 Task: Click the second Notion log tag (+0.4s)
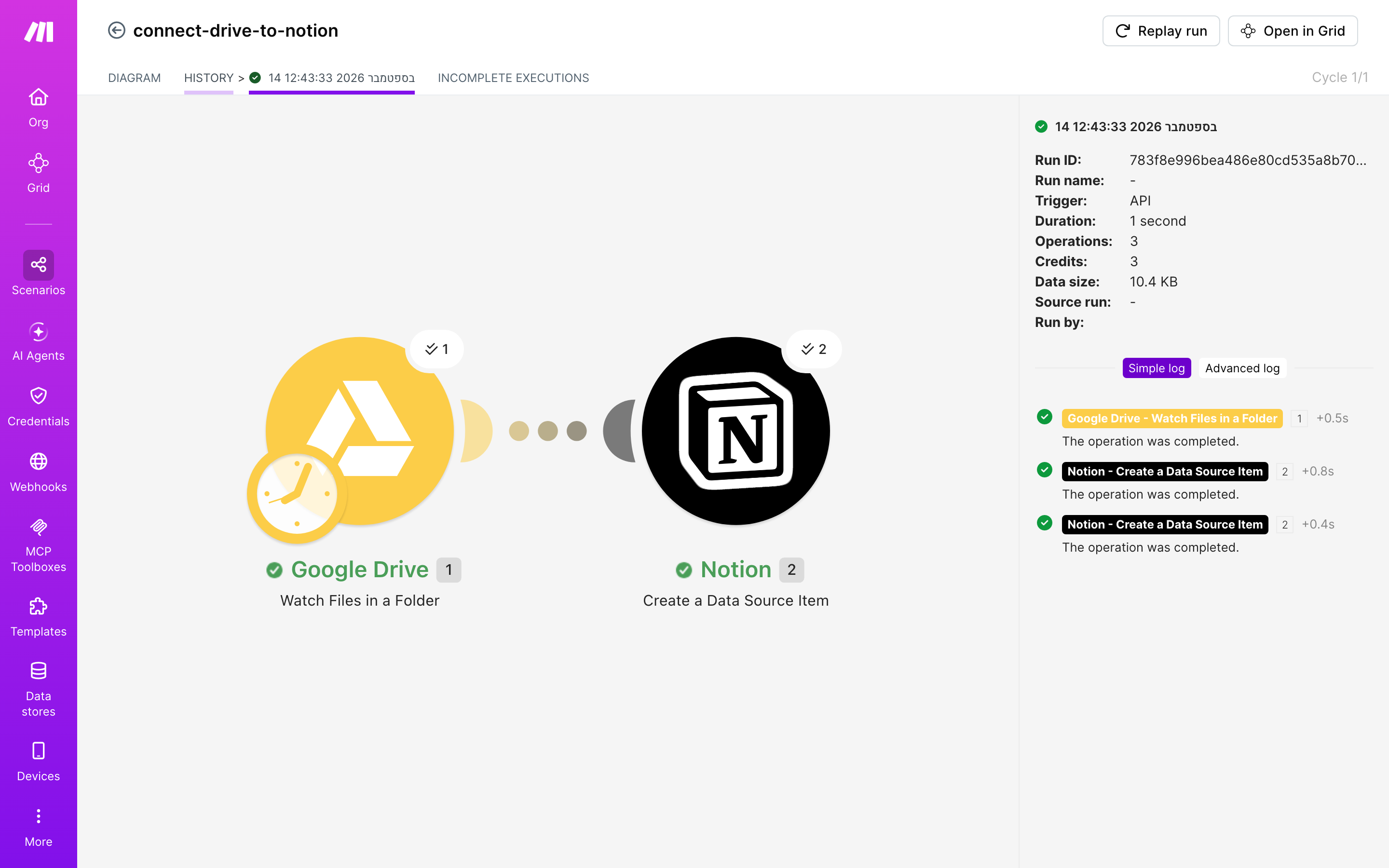tap(1165, 524)
